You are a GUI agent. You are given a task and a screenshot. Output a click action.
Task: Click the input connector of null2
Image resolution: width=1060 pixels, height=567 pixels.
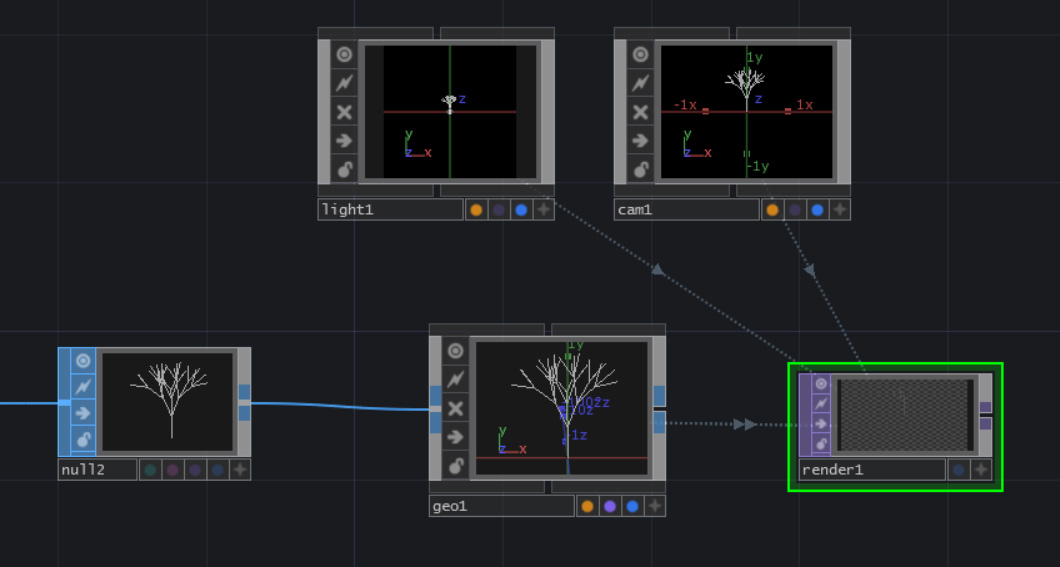click(x=64, y=402)
